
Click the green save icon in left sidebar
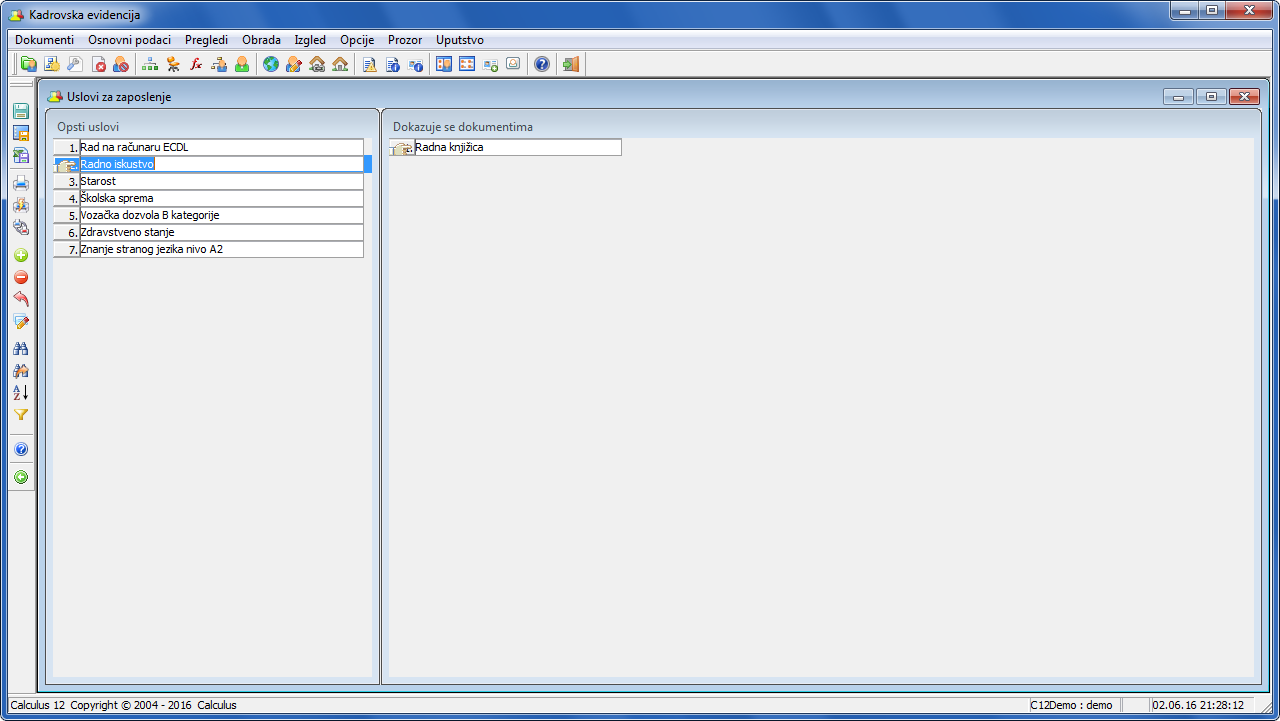tap(21, 111)
